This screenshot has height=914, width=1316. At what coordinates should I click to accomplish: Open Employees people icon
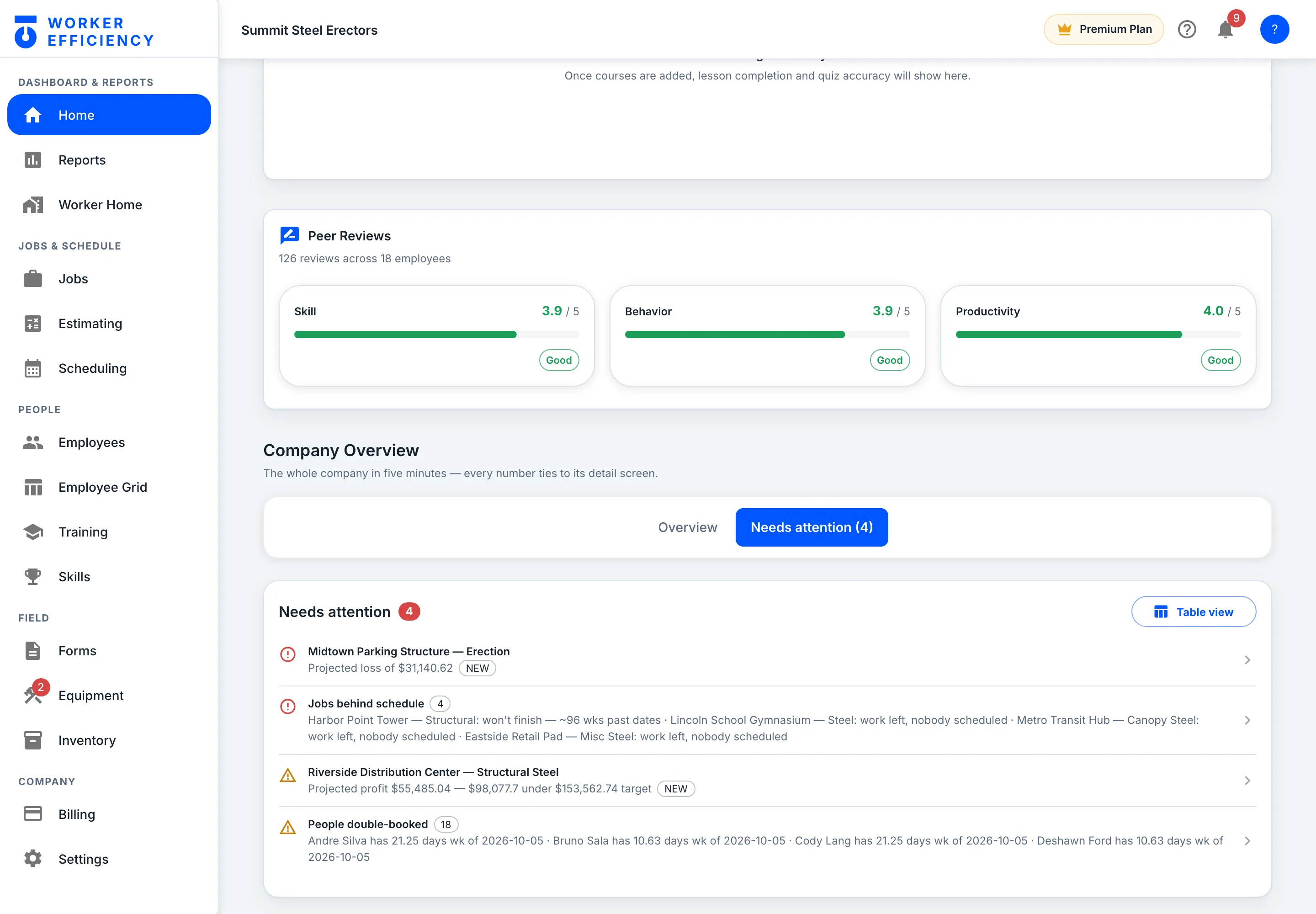32,442
